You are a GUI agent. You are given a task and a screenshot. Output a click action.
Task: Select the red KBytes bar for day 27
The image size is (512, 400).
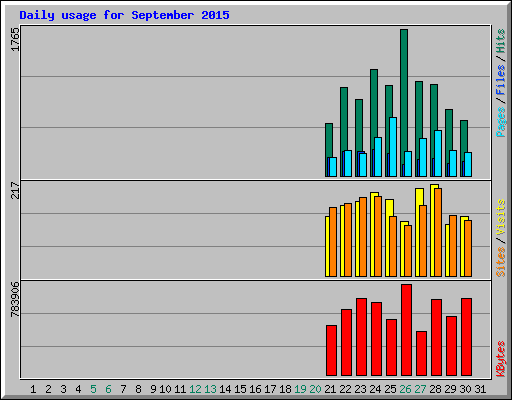click(x=421, y=353)
